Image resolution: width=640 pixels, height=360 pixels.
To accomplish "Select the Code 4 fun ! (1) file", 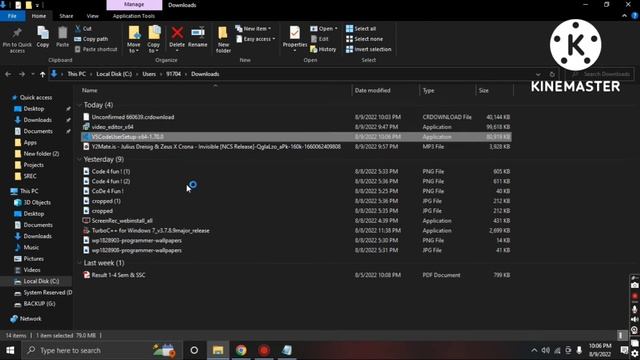I will click(x=111, y=171).
